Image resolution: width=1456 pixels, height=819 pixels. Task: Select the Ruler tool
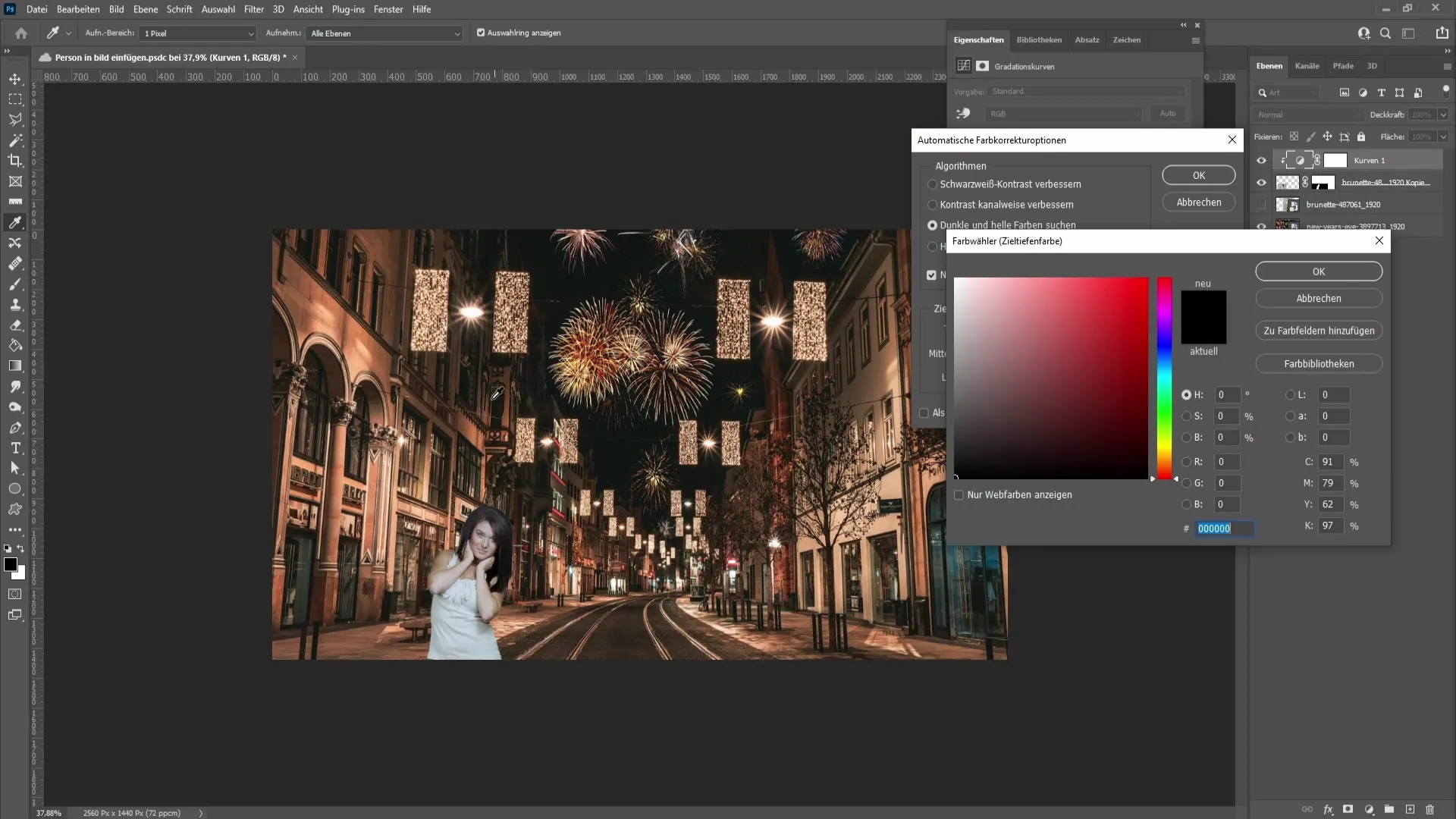[15, 202]
